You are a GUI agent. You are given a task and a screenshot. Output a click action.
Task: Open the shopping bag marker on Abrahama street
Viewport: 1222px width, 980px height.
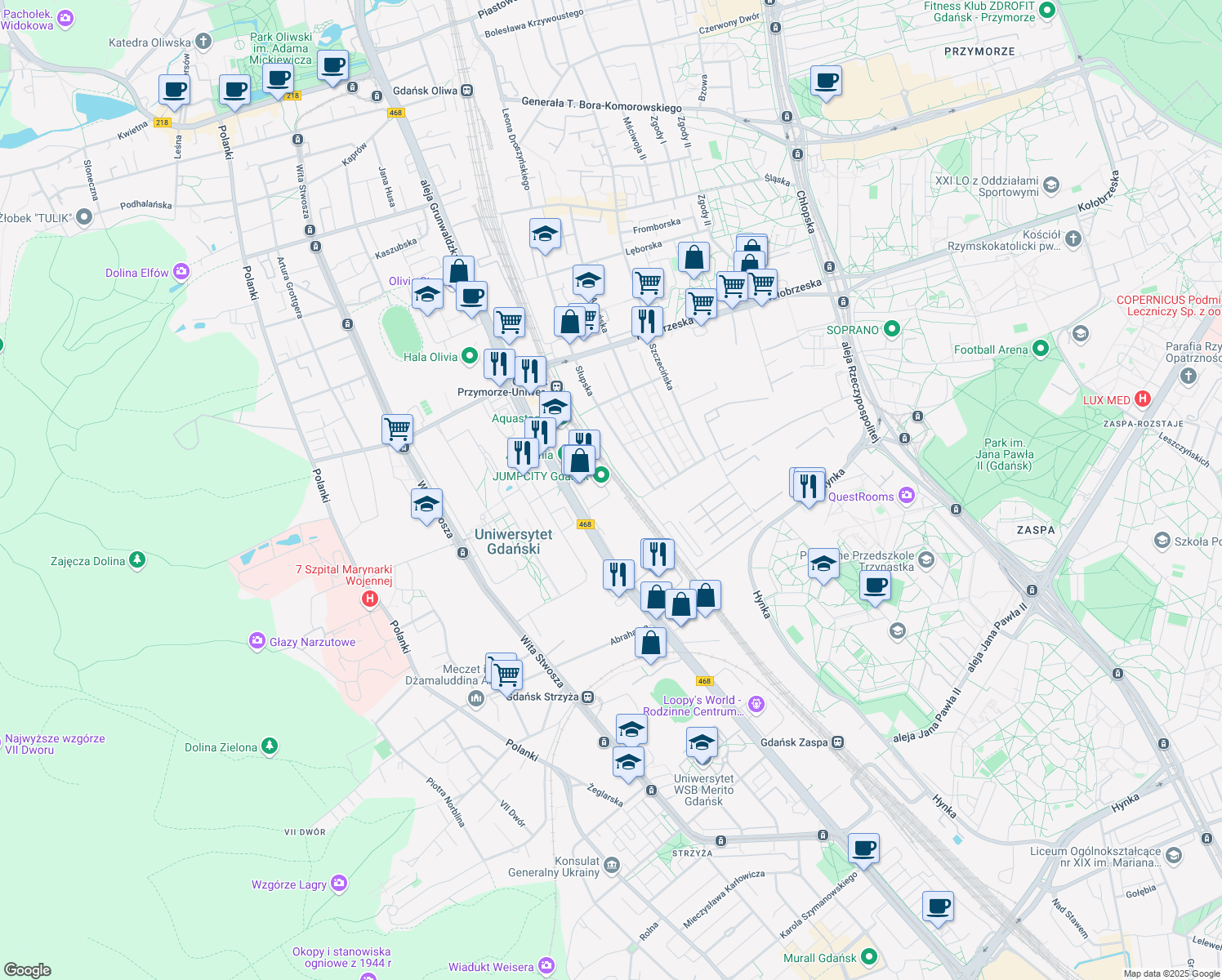pos(650,643)
